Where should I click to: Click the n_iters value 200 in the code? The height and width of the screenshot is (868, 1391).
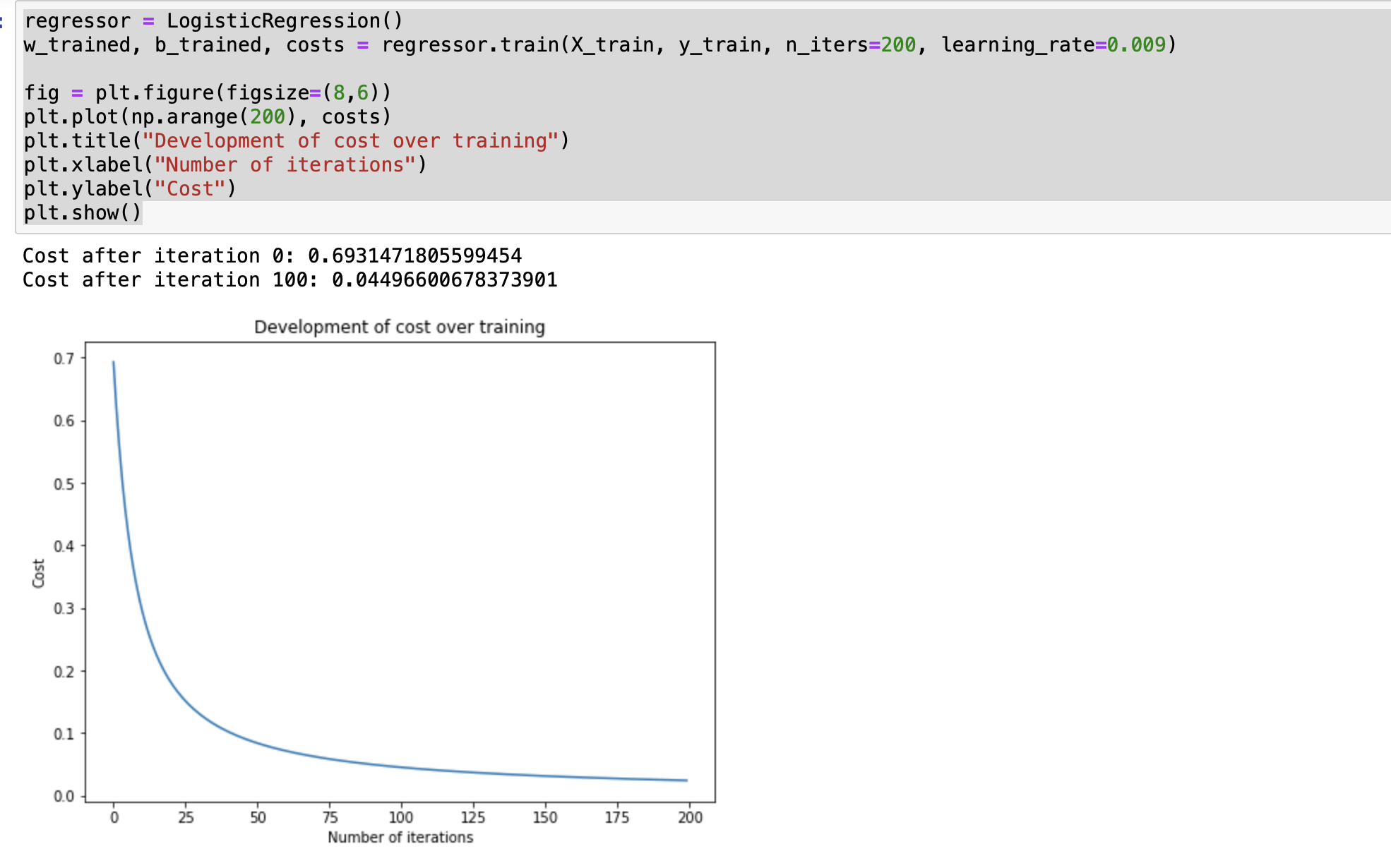tap(897, 44)
